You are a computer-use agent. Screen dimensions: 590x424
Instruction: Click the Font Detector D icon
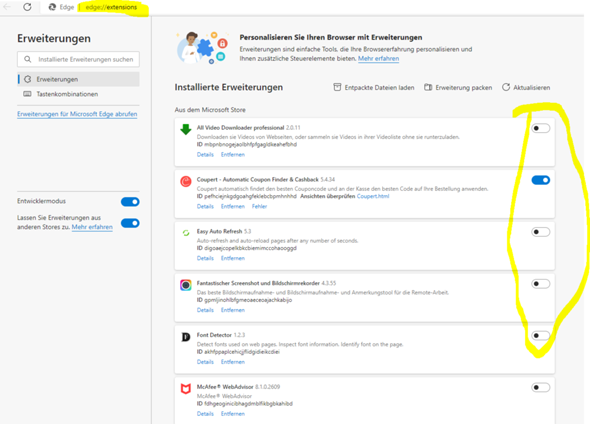pyautogui.click(x=186, y=337)
